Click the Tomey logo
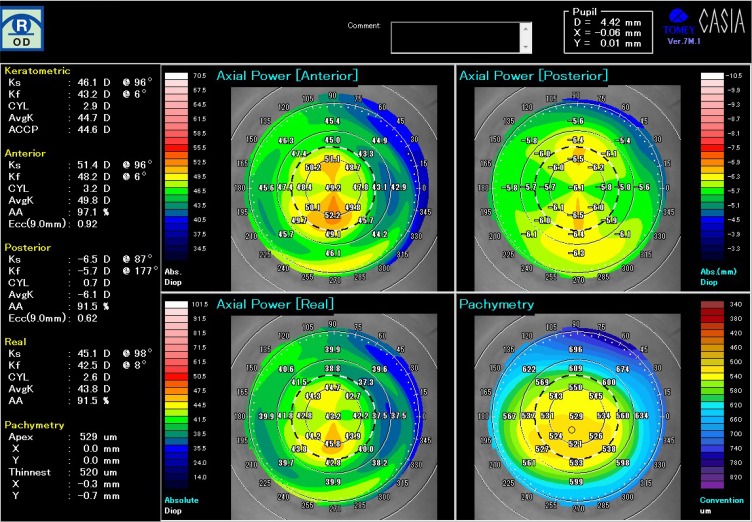This screenshot has width=752, height=522. [679, 23]
